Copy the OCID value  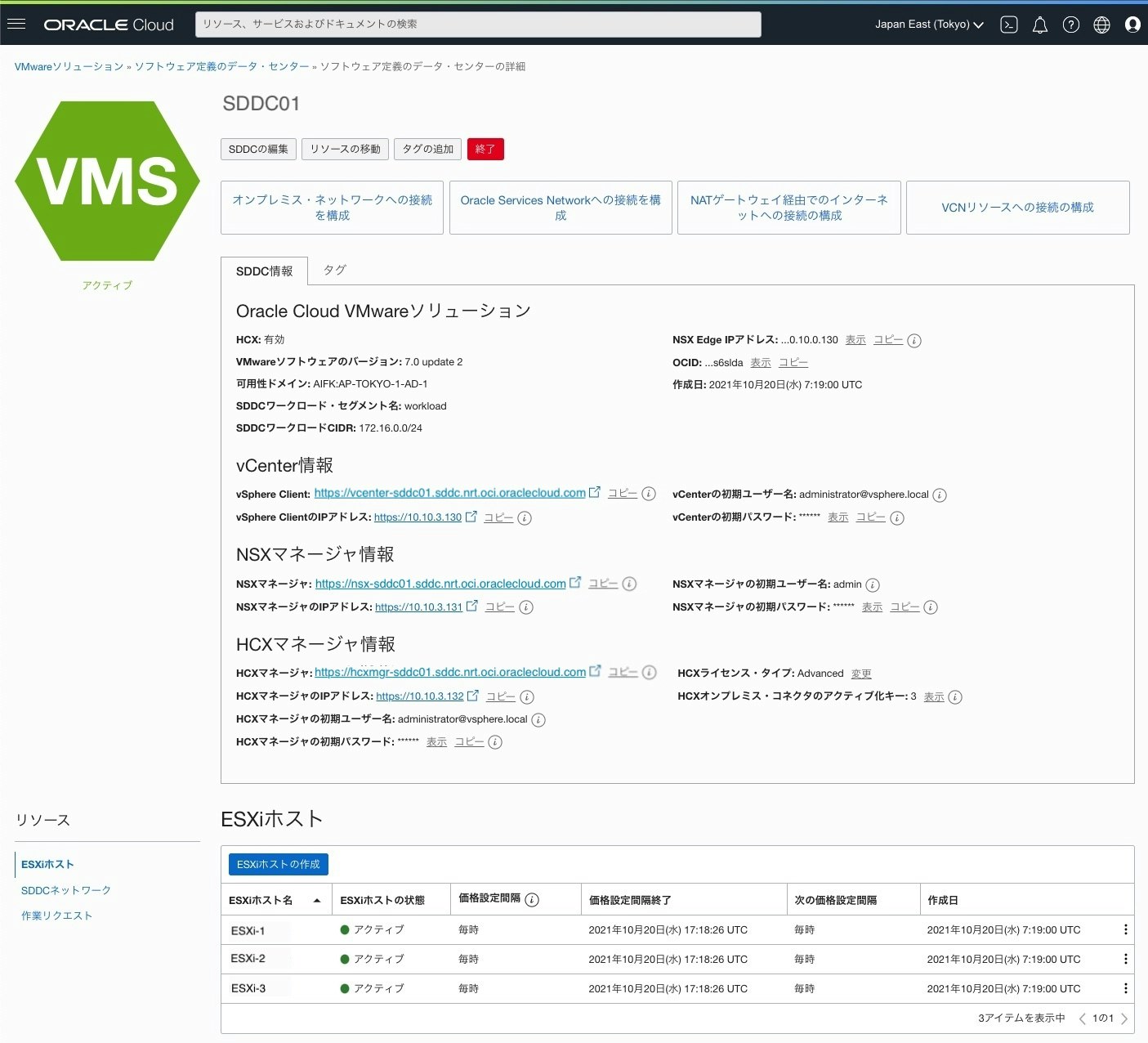tap(793, 363)
